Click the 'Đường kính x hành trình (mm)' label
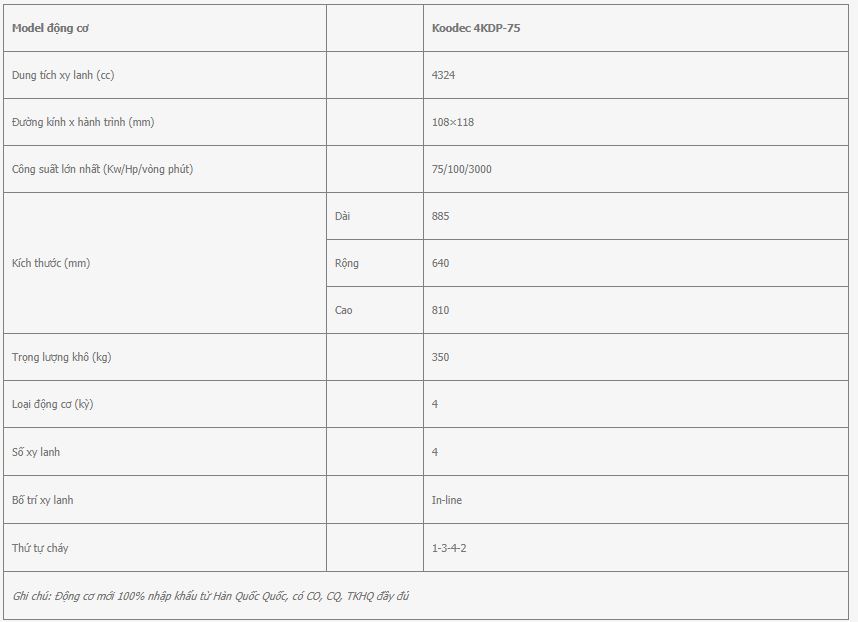 (x=83, y=122)
